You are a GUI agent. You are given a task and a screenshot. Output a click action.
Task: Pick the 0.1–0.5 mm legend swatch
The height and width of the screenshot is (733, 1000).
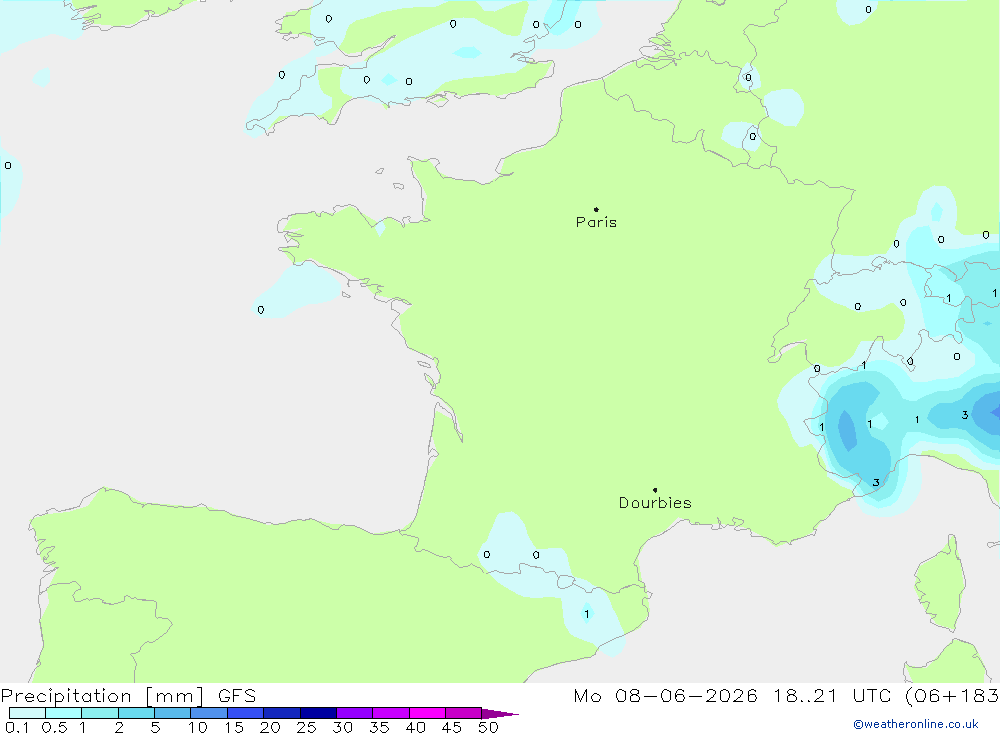tap(27, 713)
